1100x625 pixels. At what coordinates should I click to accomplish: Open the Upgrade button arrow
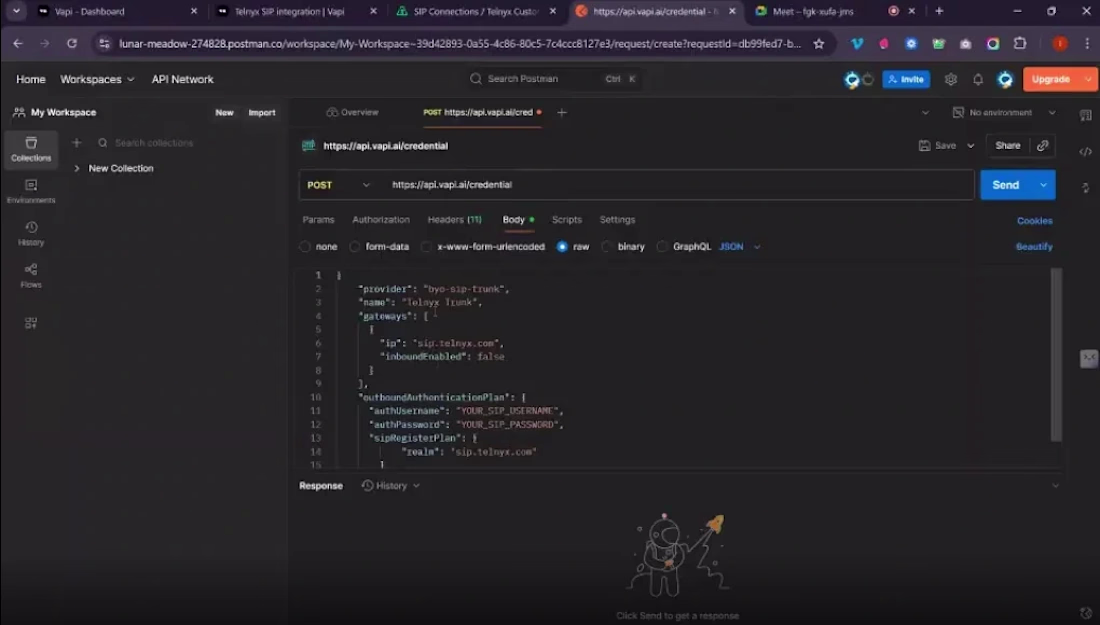[x=1088, y=79]
